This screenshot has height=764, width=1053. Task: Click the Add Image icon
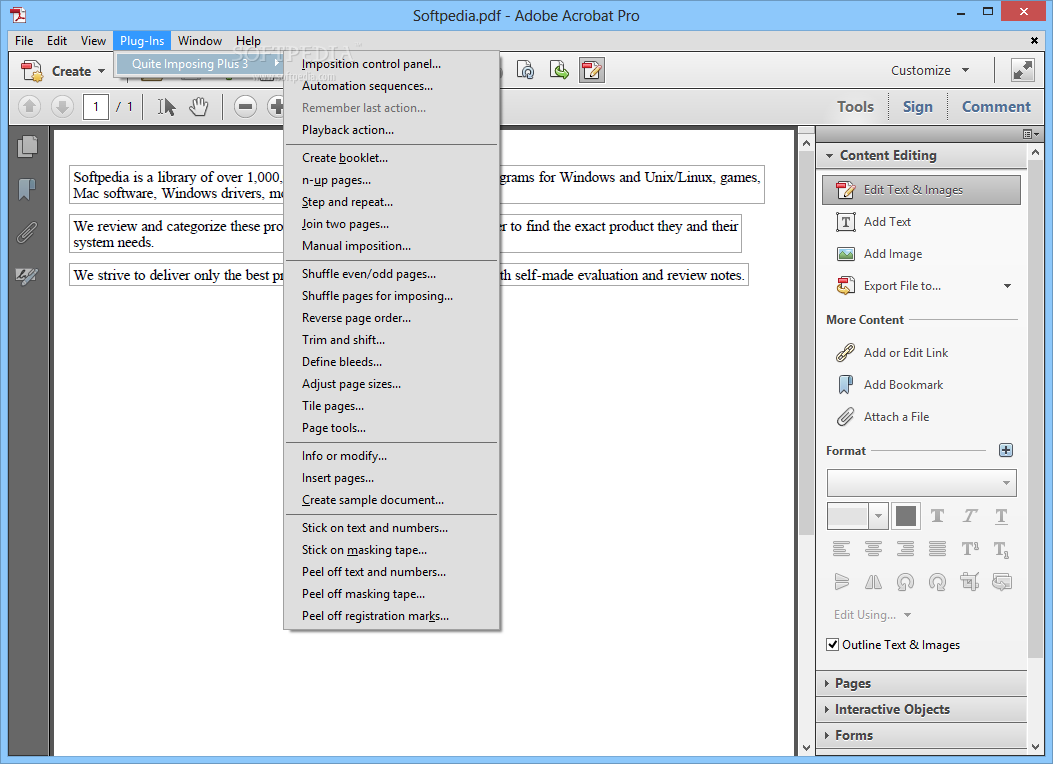coord(845,254)
